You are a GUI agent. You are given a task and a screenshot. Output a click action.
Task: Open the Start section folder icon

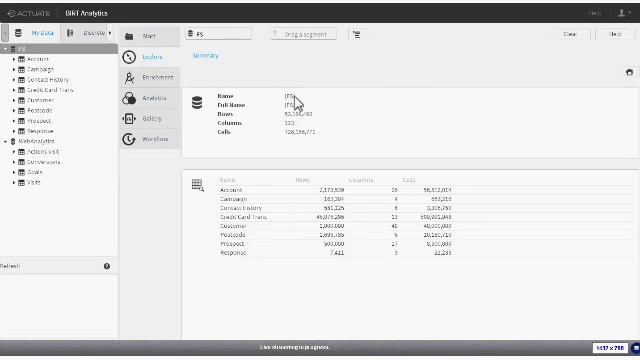129,36
